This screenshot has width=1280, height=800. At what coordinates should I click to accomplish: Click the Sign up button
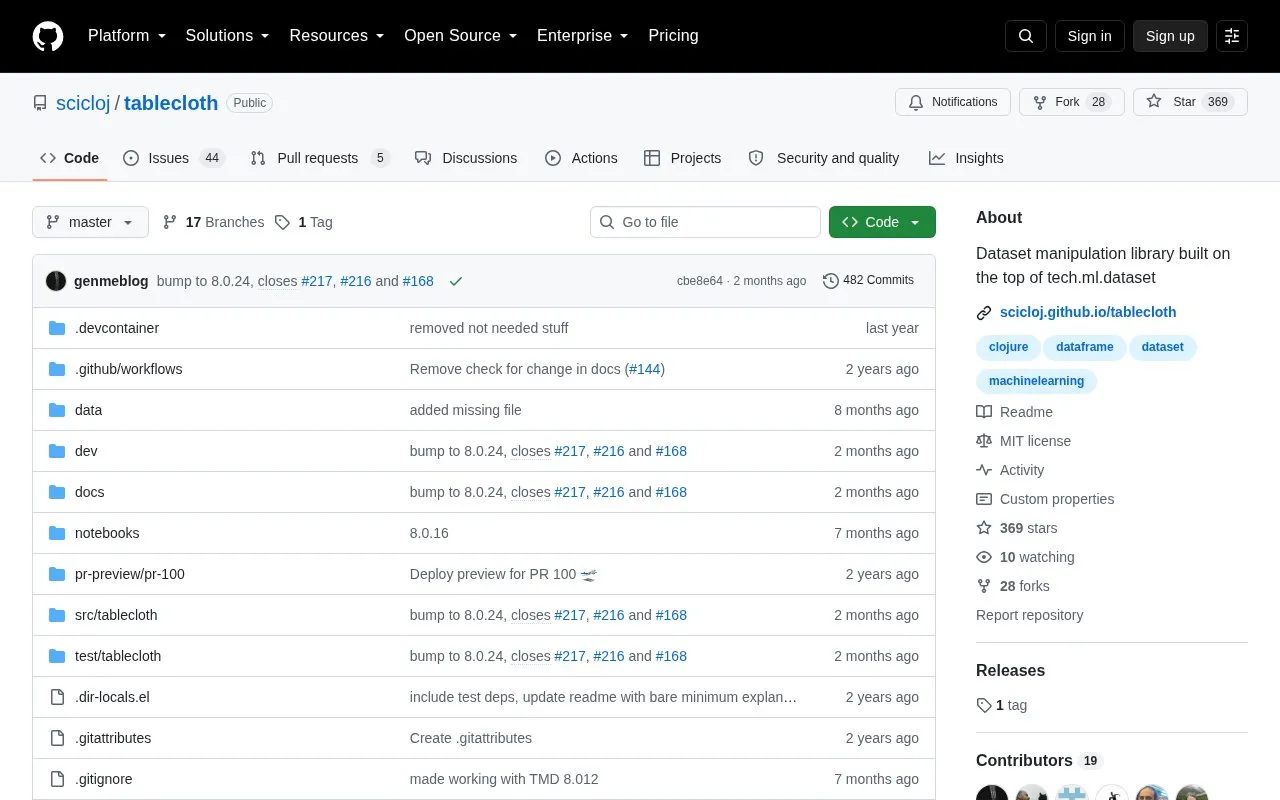pos(1170,36)
